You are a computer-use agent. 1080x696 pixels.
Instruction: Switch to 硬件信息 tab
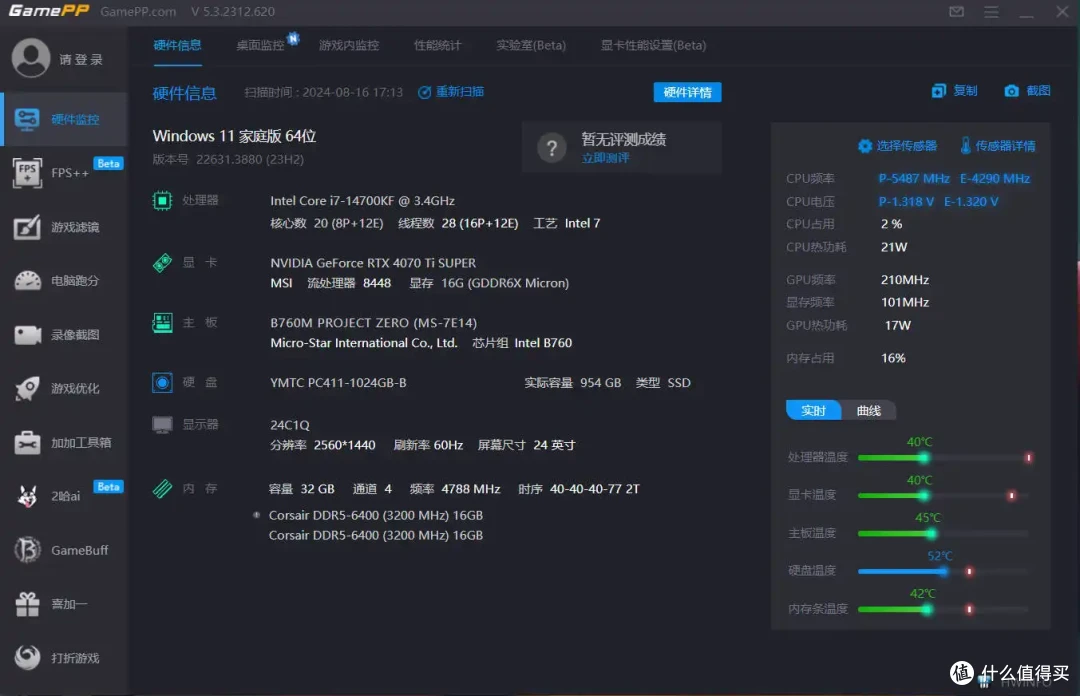pyautogui.click(x=177, y=45)
